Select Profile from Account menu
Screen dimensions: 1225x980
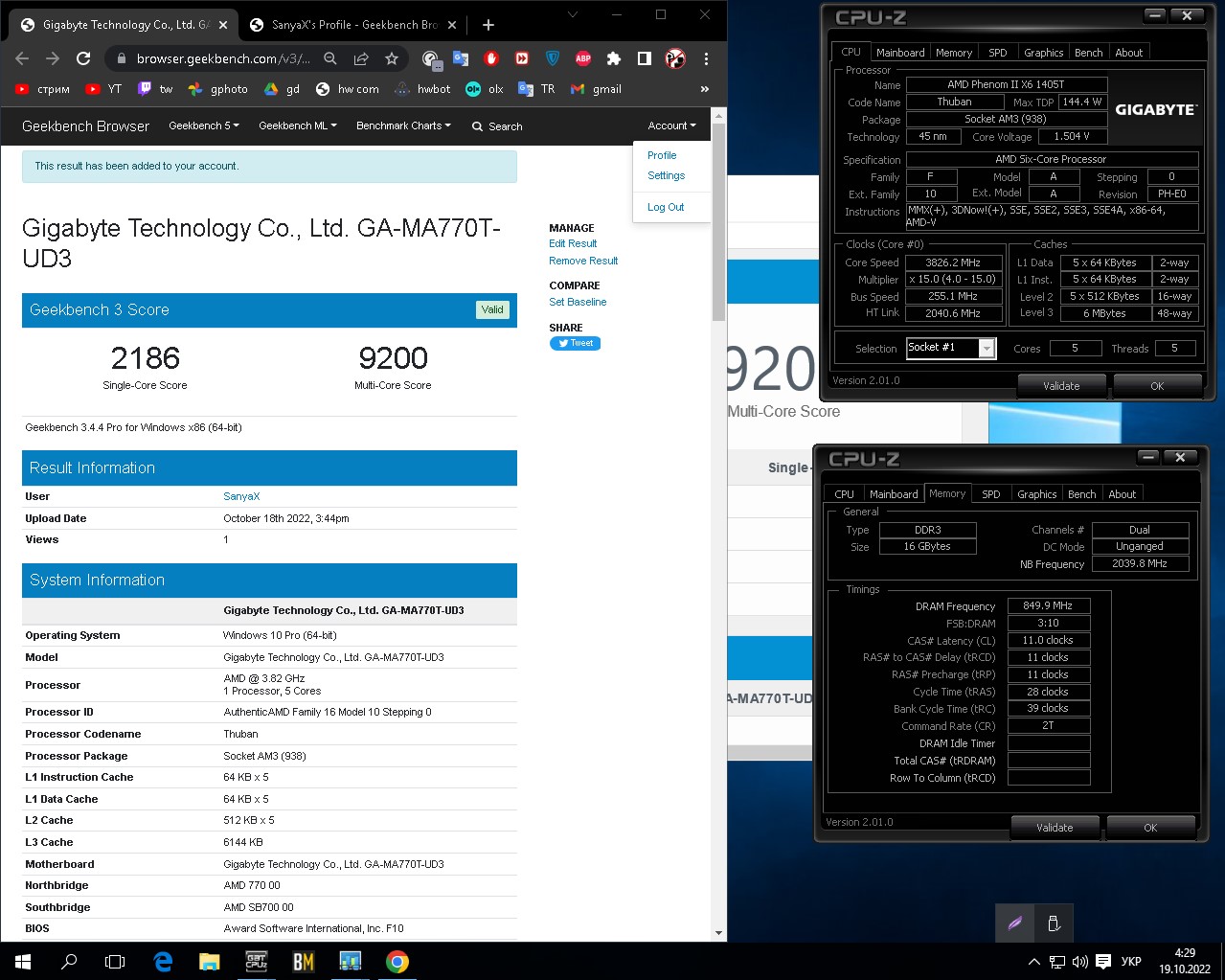[x=662, y=155]
